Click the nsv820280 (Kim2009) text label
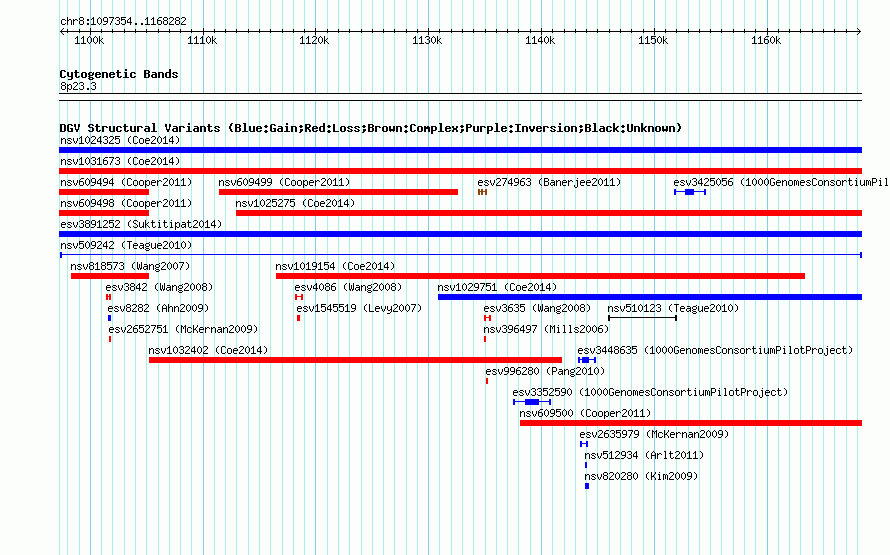890x555 pixels. (x=641, y=476)
